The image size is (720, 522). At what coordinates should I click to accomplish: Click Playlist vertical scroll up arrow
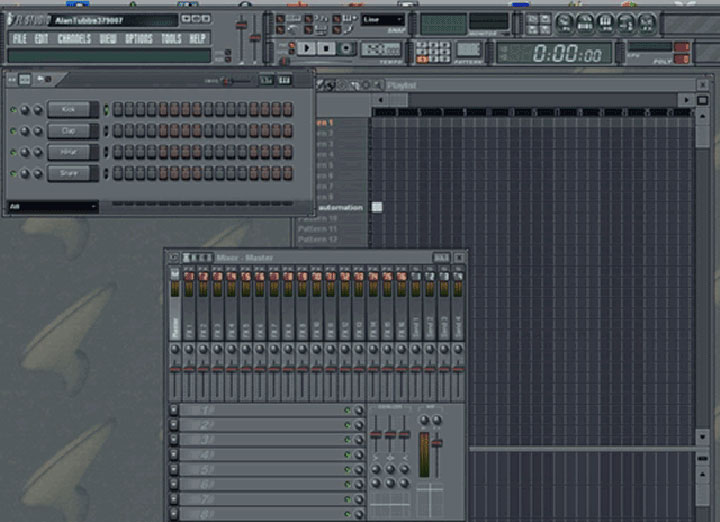703,117
